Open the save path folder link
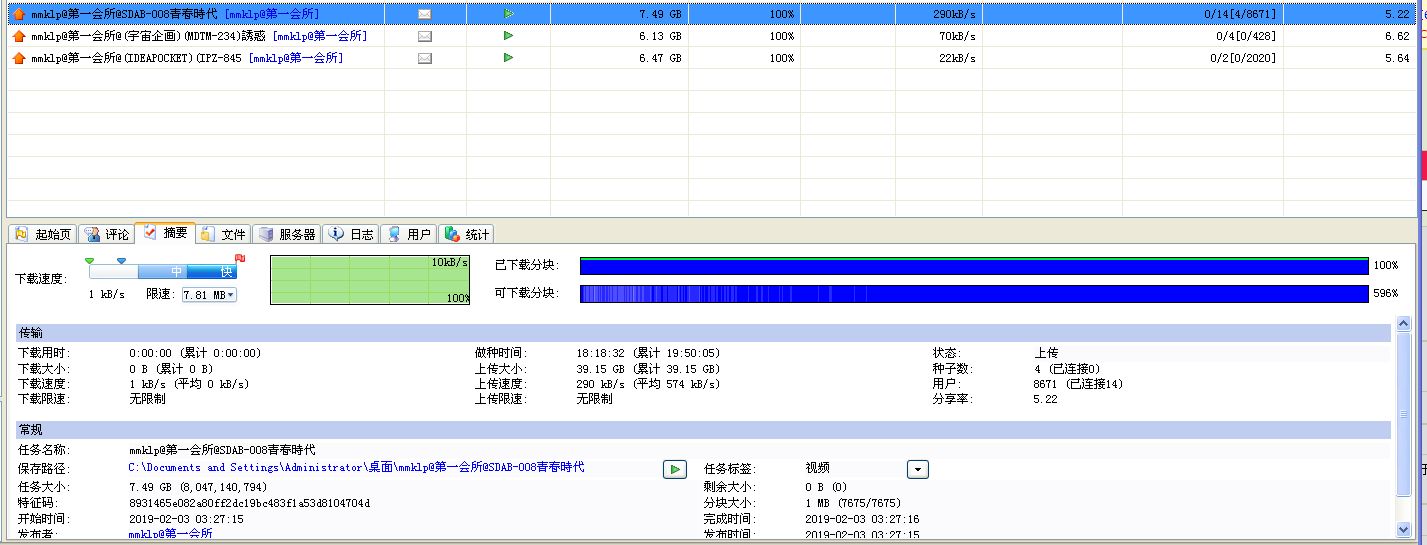Screen dimensions: 1427x545 point(356,467)
